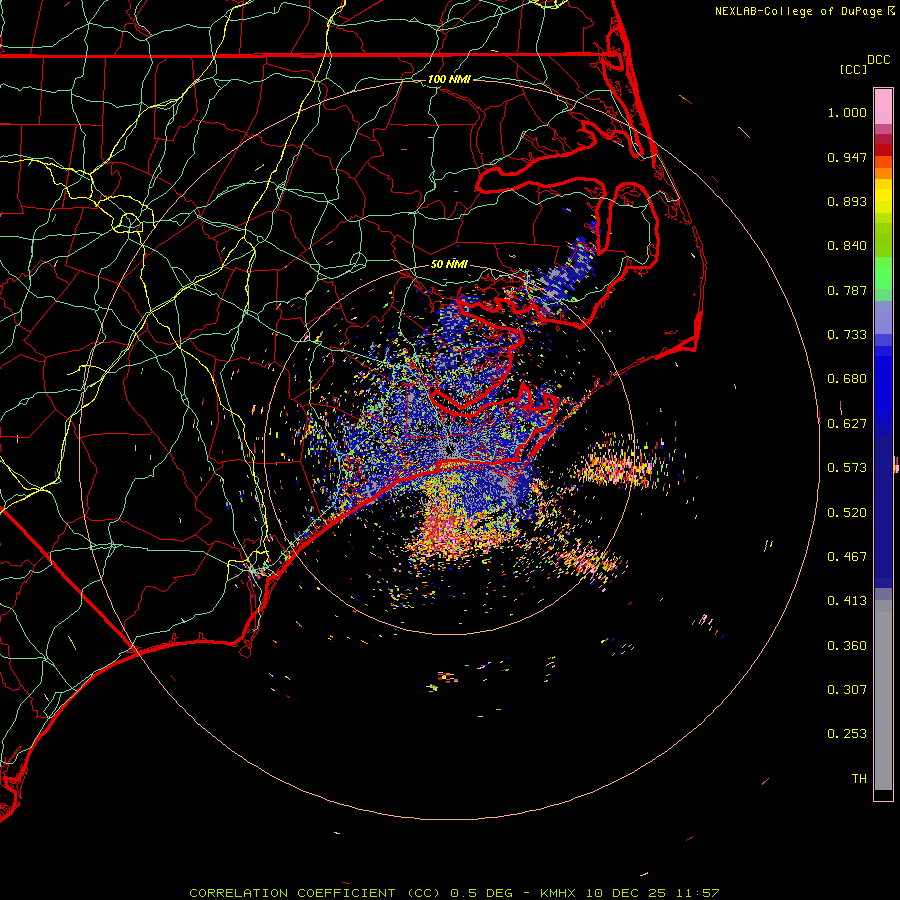Click the NEXLAB-College of DuPage title text
This screenshot has height=900, width=900.
(798, 11)
